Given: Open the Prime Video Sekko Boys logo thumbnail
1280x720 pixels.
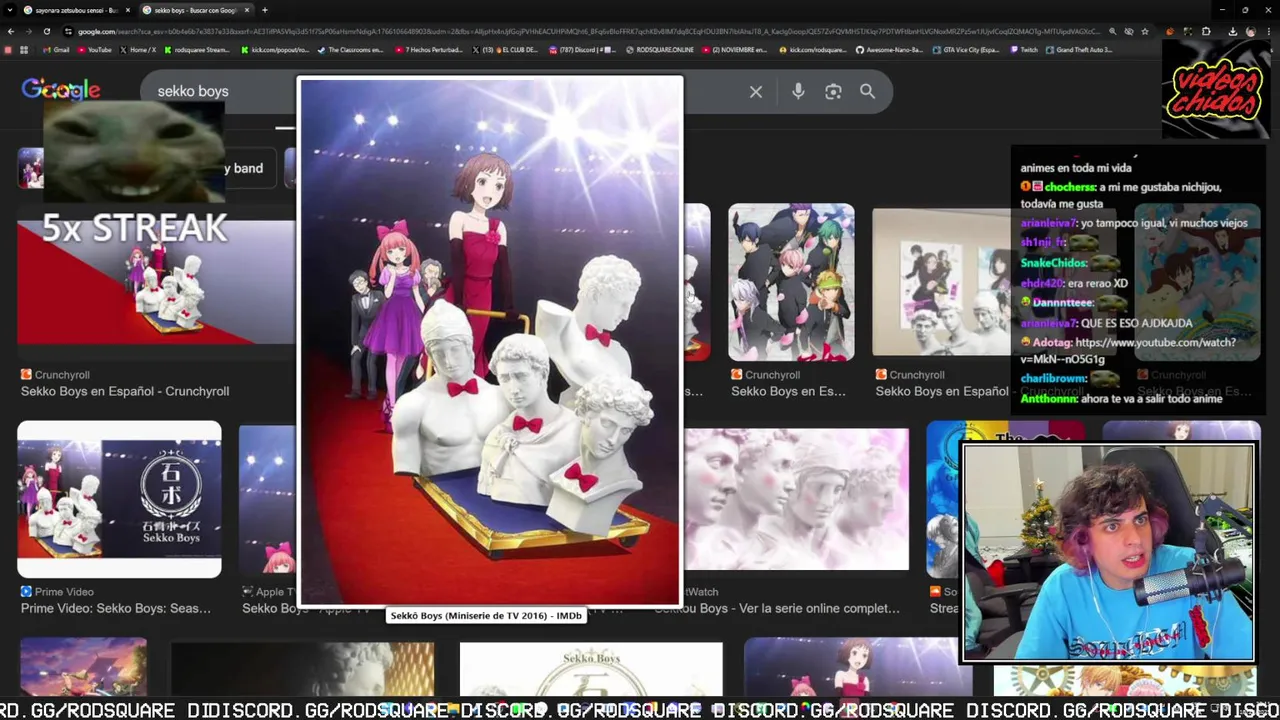Looking at the screenshot, I should 119,499.
